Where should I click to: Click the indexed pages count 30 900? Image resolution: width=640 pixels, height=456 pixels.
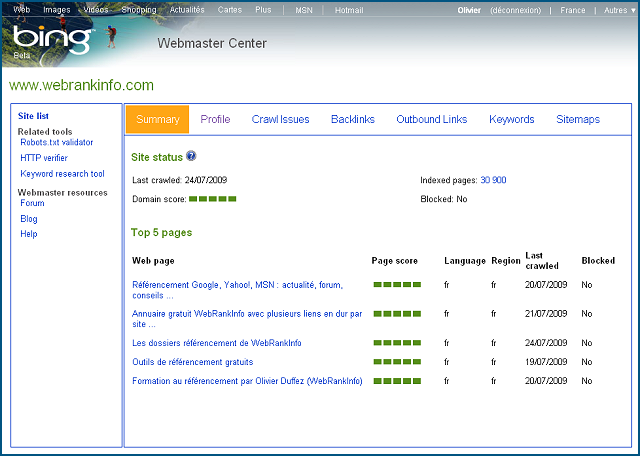pos(493,180)
